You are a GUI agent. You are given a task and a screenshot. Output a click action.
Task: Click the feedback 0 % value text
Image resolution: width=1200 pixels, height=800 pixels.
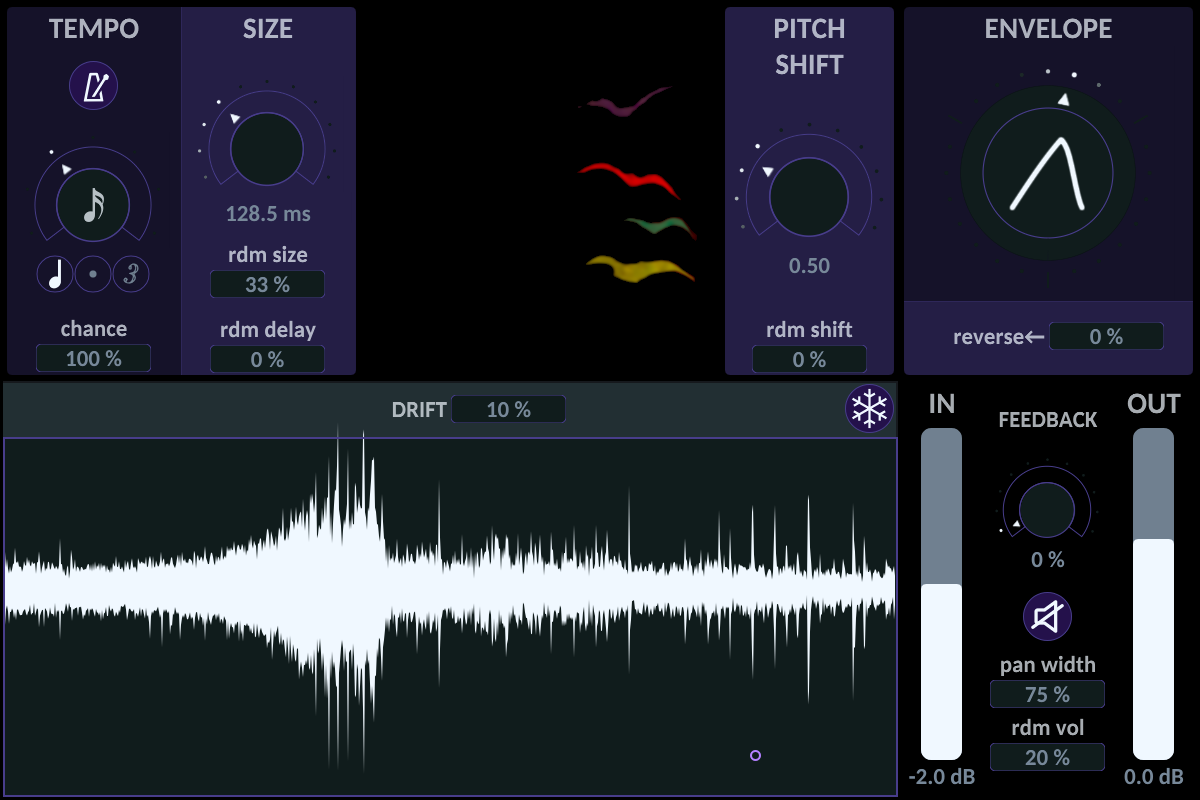point(1047,559)
